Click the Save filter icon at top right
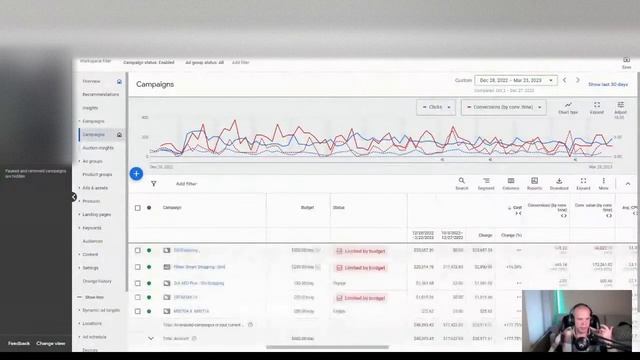 (x=627, y=63)
